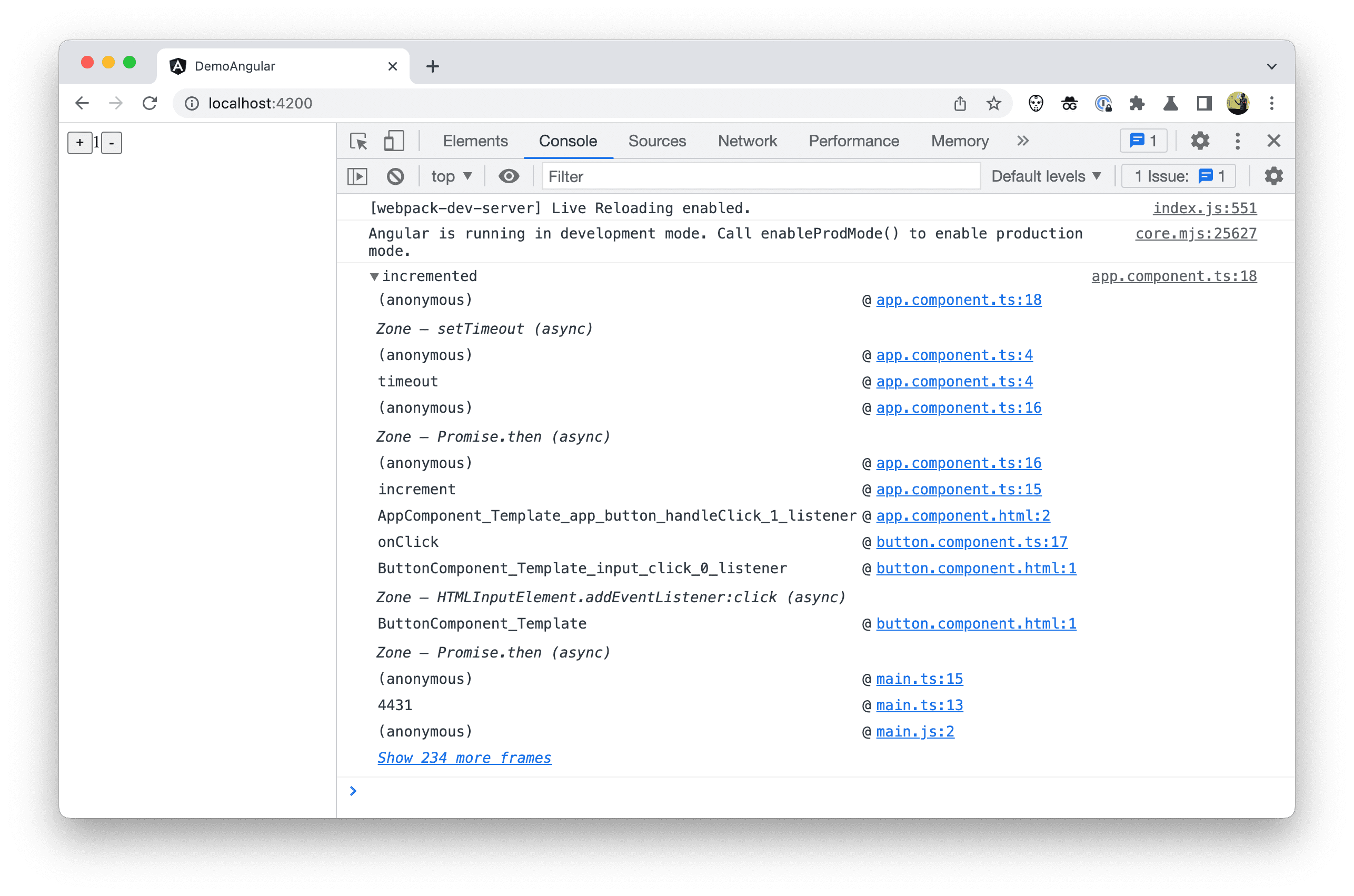The image size is (1354, 896).
Task: Select the Network tab in DevTools
Action: pyautogui.click(x=747, y=140)
